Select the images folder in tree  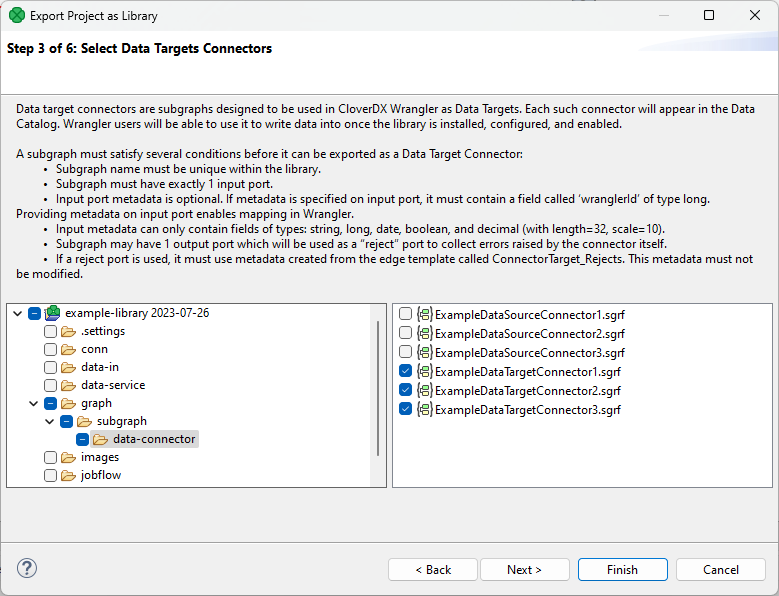coord(99,457)
